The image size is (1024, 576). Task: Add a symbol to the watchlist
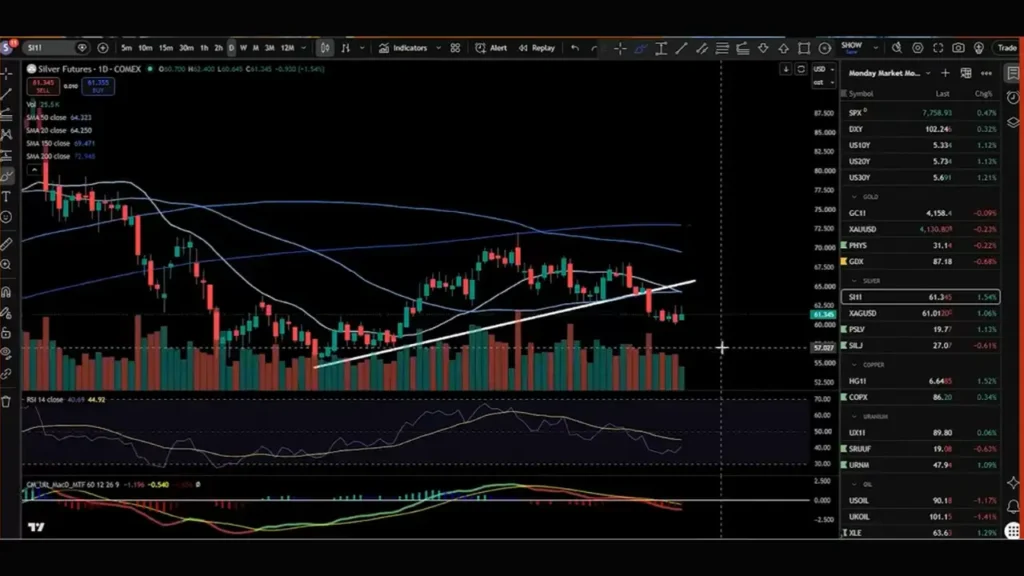tap(945, 73)
